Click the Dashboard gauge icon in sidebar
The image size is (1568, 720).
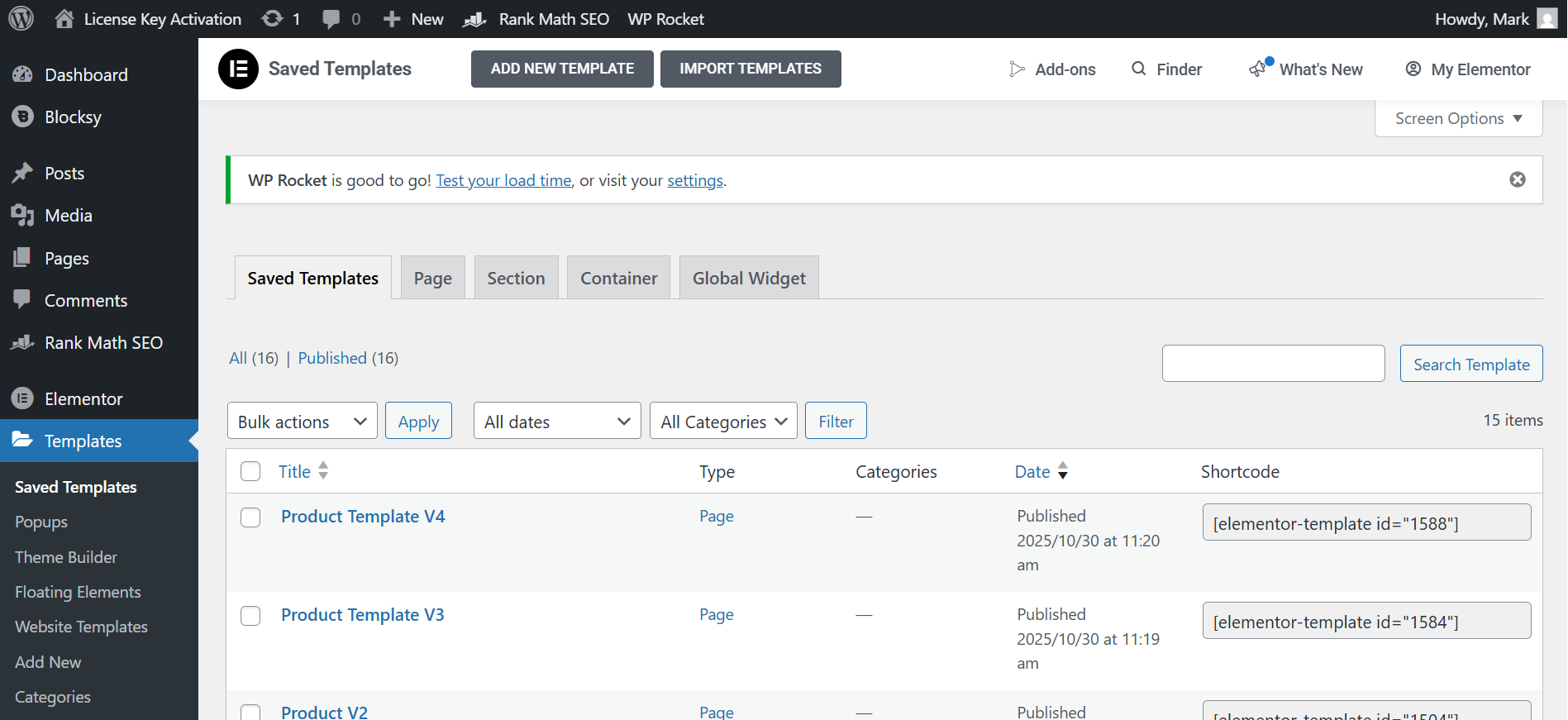(x=22, y=74)
